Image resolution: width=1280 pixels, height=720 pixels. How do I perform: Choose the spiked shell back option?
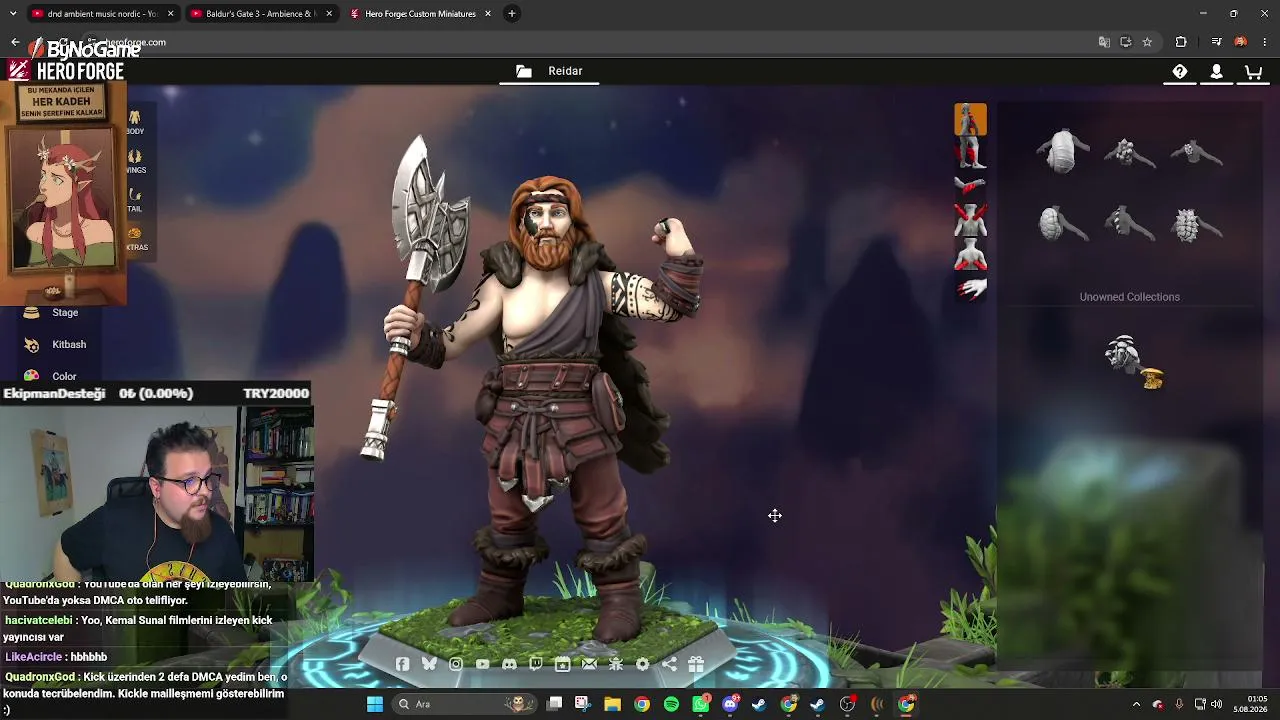pyautogui.click(x=1196, y=224)
